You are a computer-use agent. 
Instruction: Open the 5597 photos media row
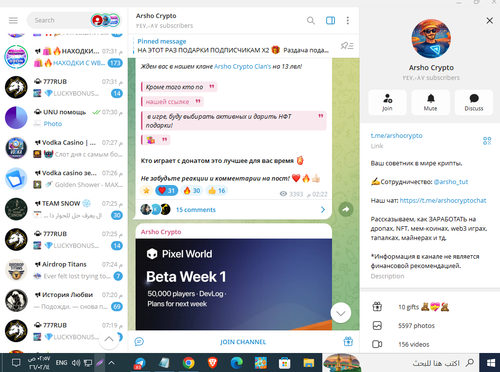[x=430, y=326]
